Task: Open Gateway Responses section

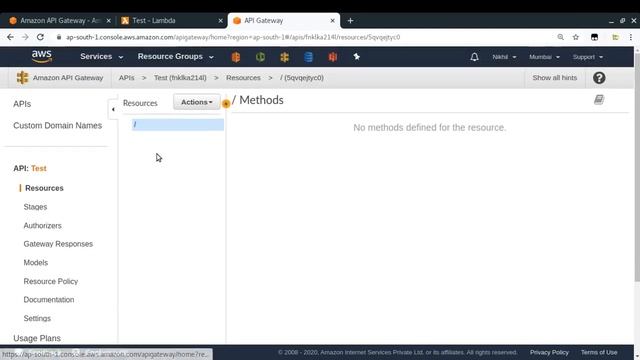Action: click(x=58, y=244)
